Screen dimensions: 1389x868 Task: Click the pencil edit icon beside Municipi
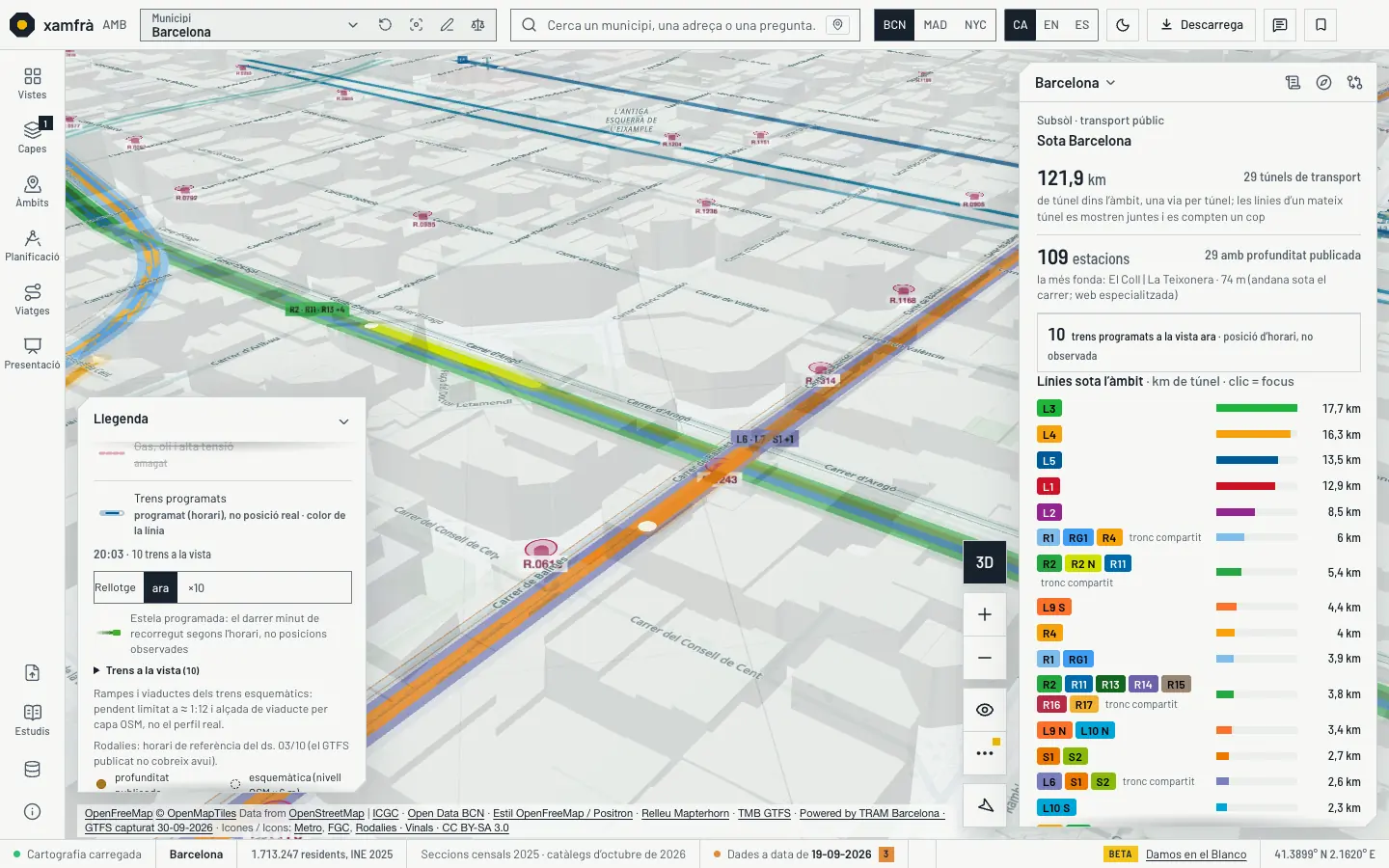[447, 25]
